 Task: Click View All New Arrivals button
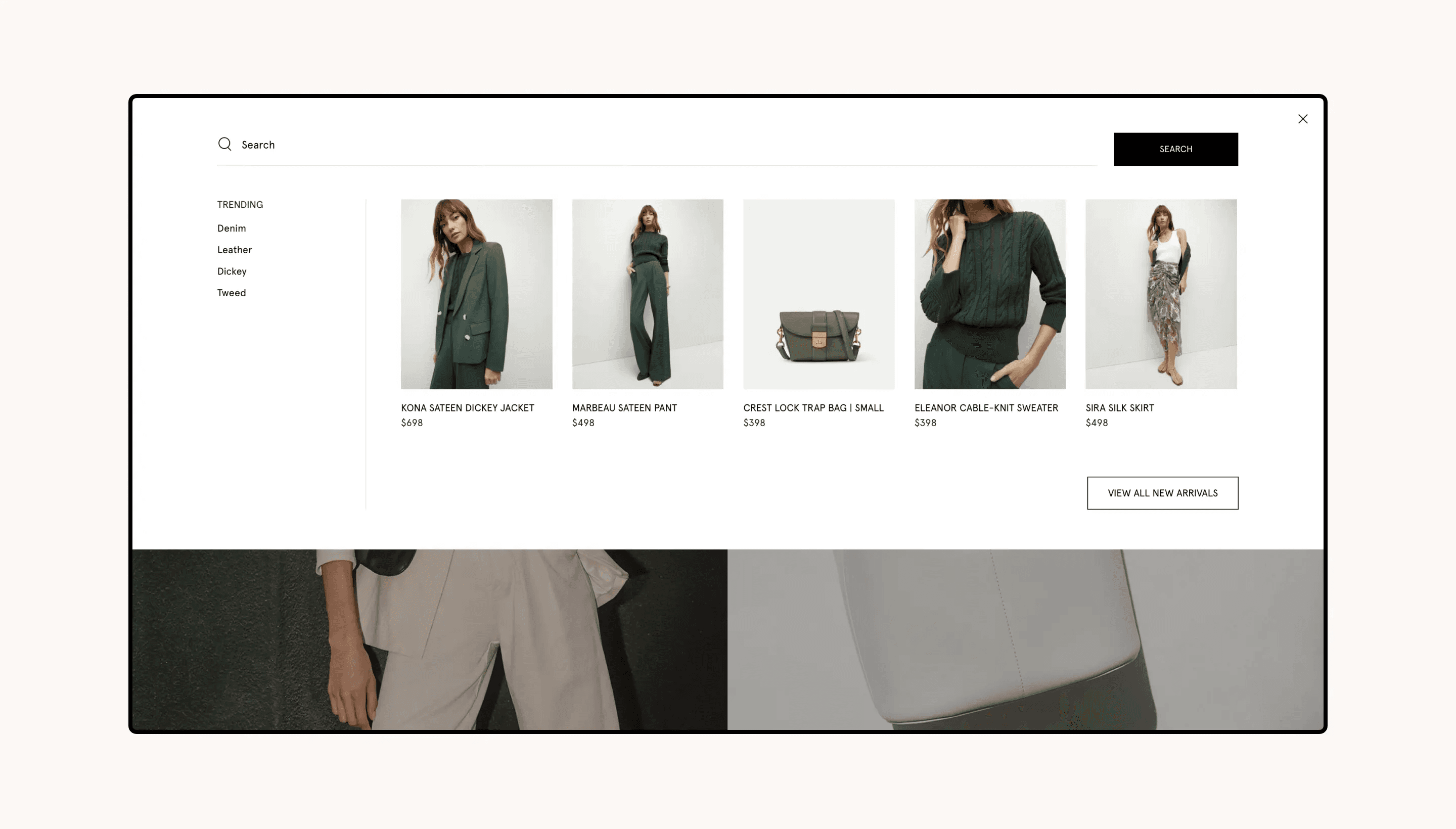tap(1162, 493)
